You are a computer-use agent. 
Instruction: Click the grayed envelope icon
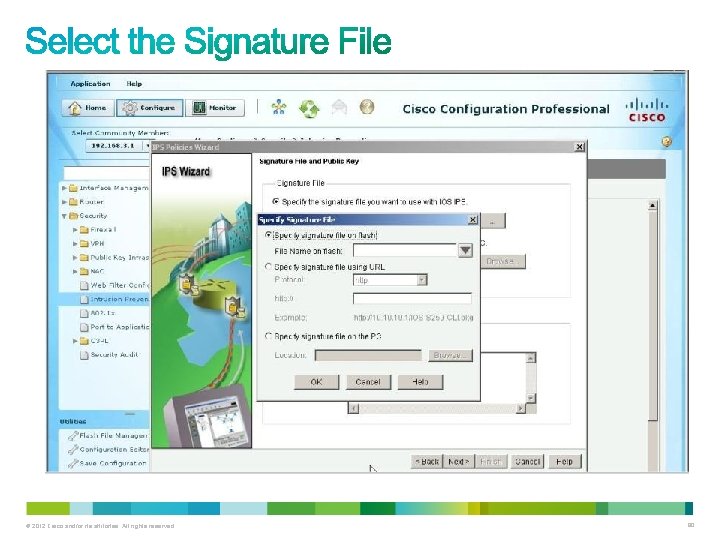[339, 107]
